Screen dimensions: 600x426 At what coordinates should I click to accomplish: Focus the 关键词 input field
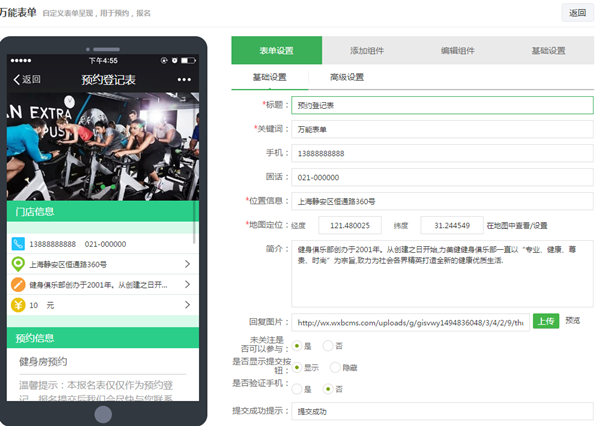coord(442,129)
